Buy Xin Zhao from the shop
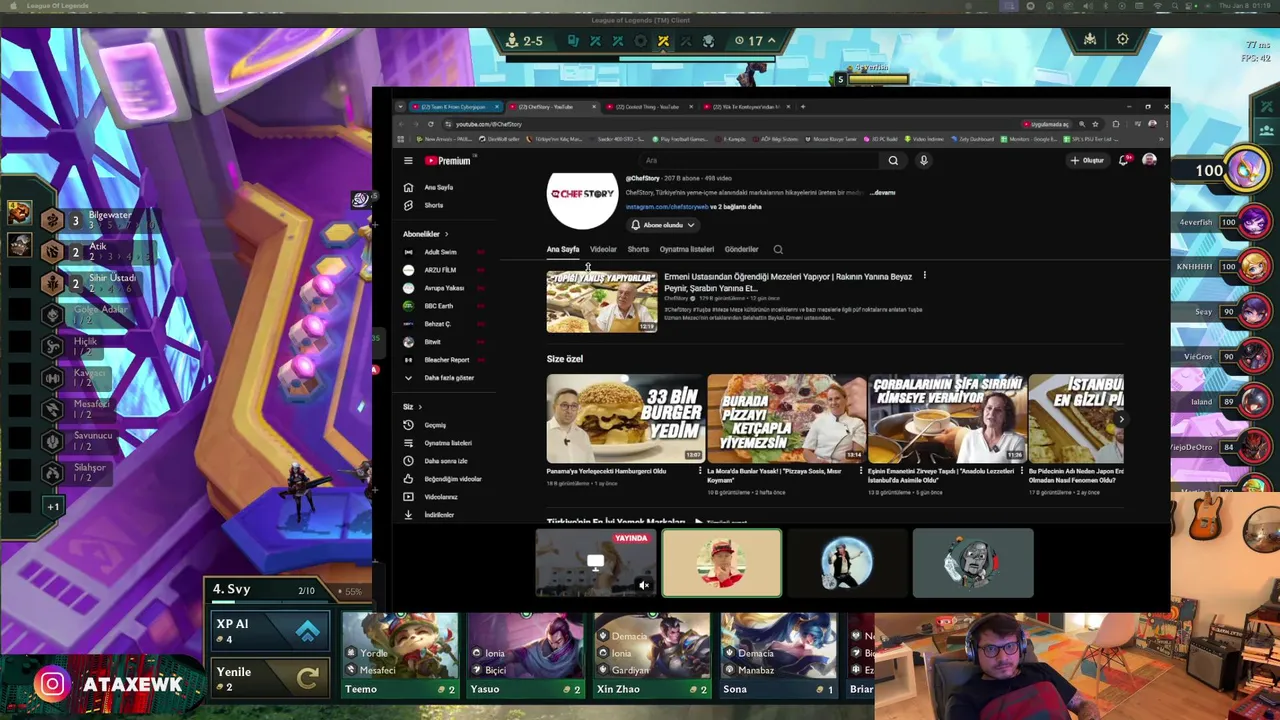1280x720 pixels. point(652,656)
